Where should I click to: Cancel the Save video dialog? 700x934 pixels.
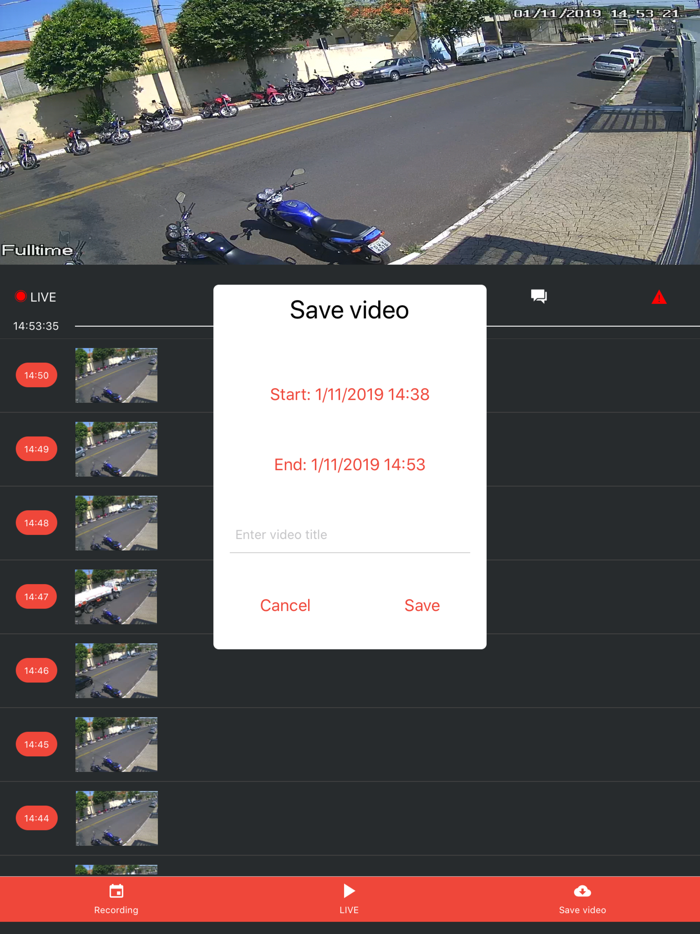click(x=285, y=605)
